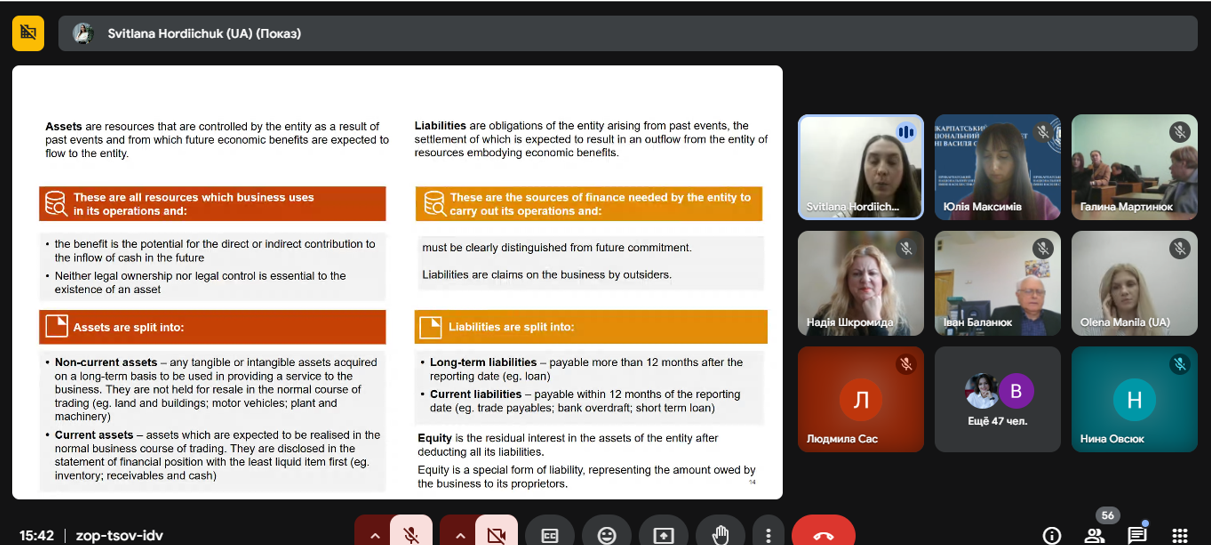The height and width of the screenshot is (545, 1211).
Task: Unmute your microphone in the call bar
Action: [411, 535]
